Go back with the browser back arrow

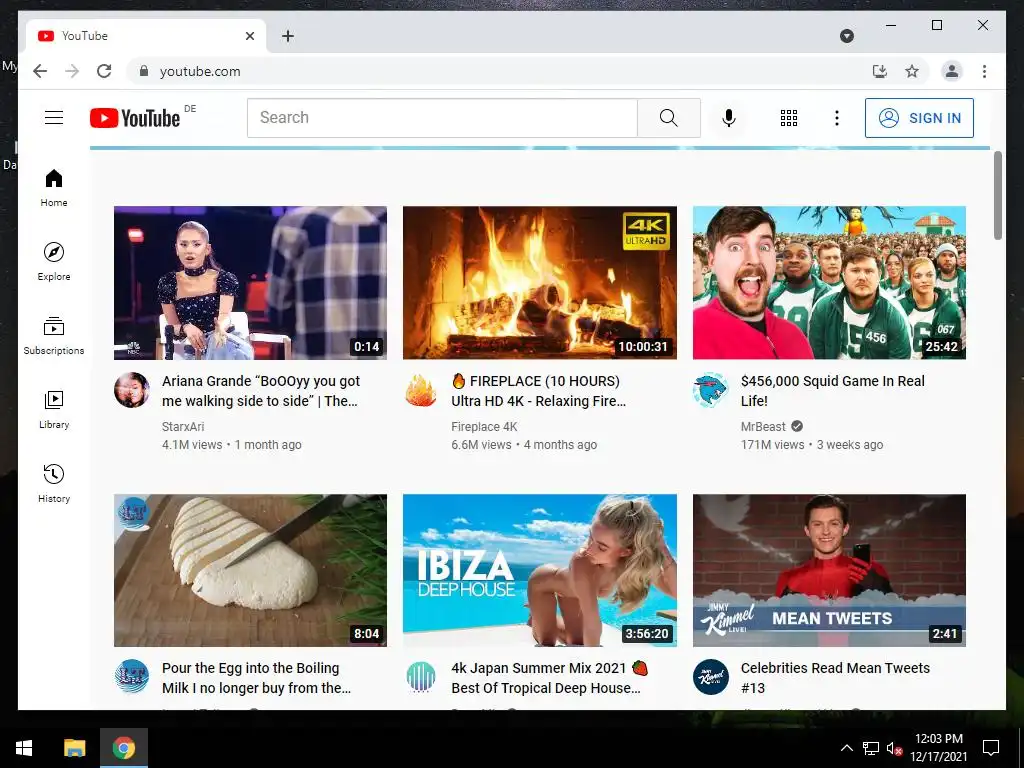point(40,71)
